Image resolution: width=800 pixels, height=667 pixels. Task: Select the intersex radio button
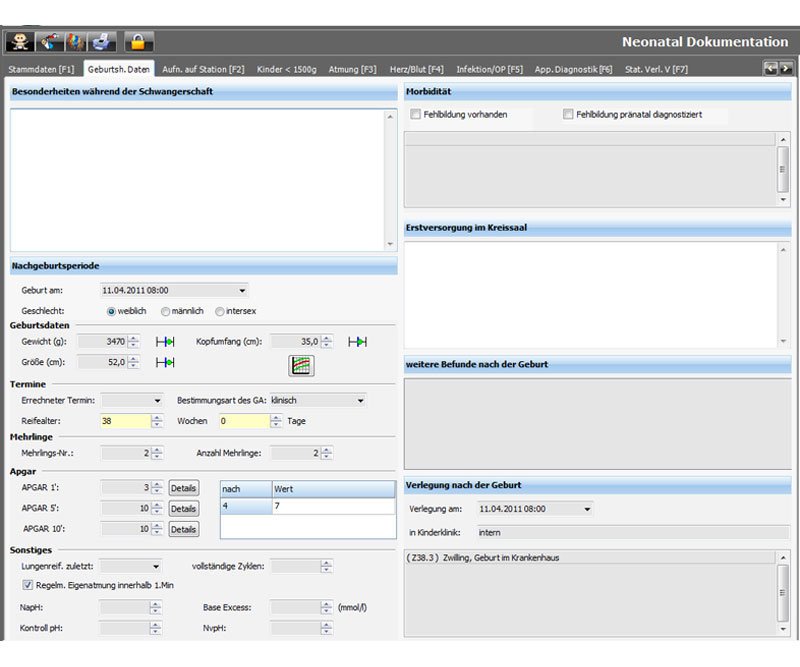[x=219, y=311]
